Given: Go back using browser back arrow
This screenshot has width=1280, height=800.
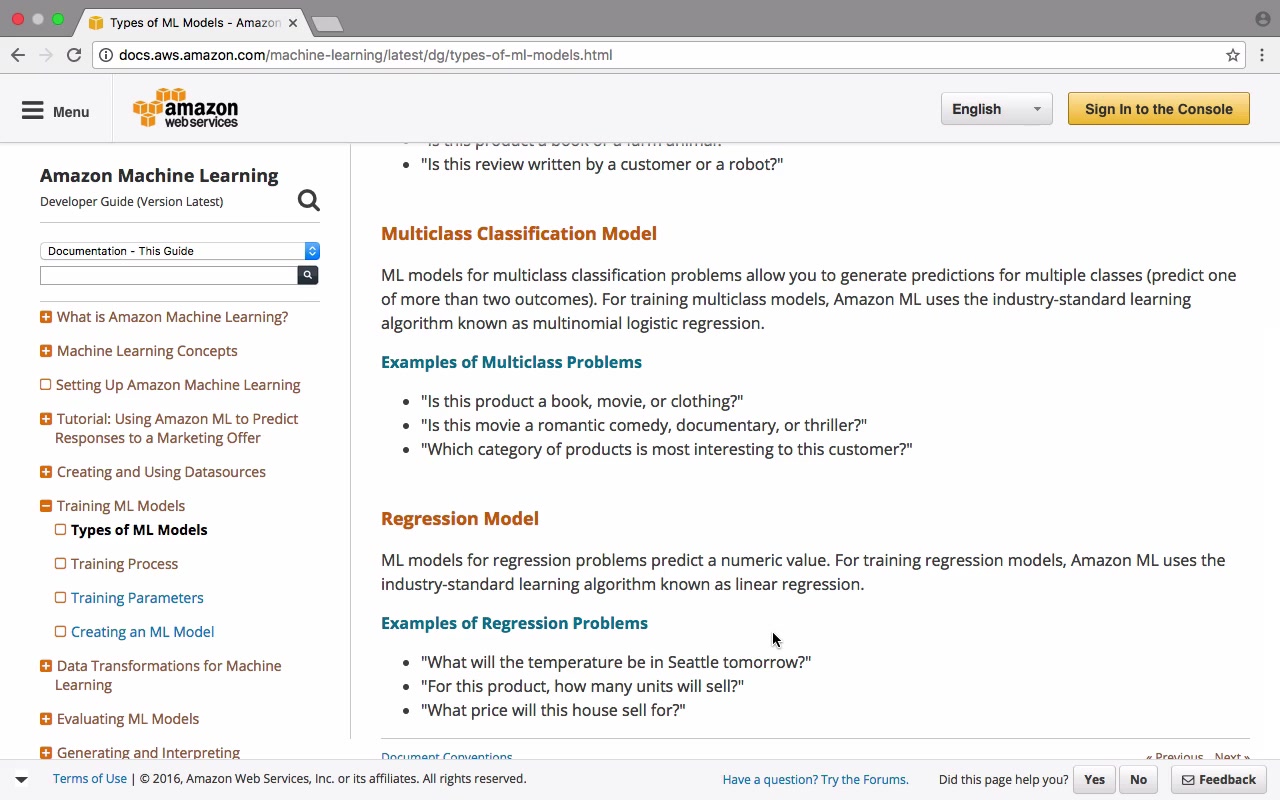Looking at the screenshot, I should click(x=18, y=55).
